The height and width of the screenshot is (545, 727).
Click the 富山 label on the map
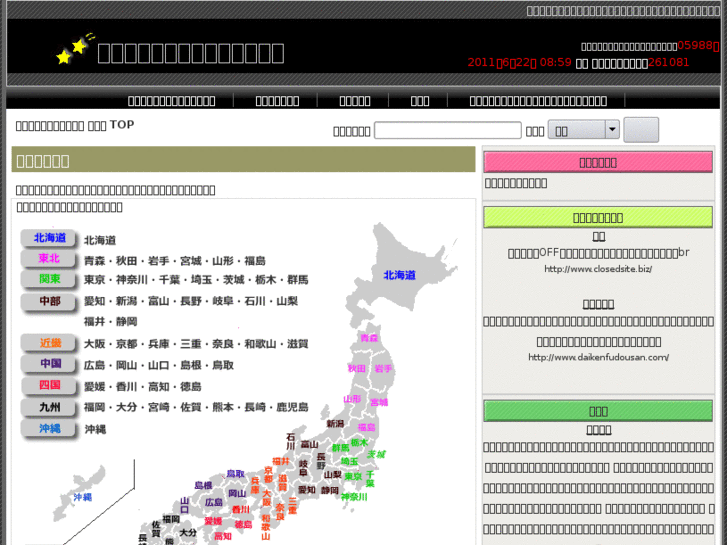(x=309, y=444)
